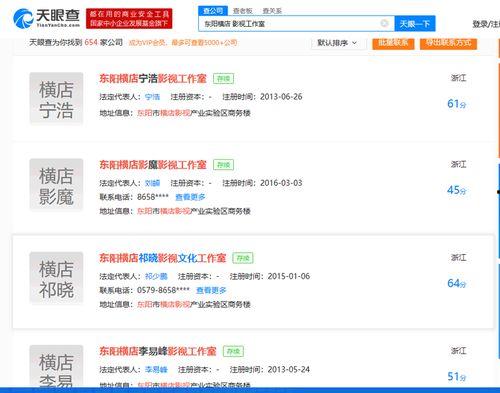Open 东阳横店宁浩影视工作室 company page

(153, 79)
